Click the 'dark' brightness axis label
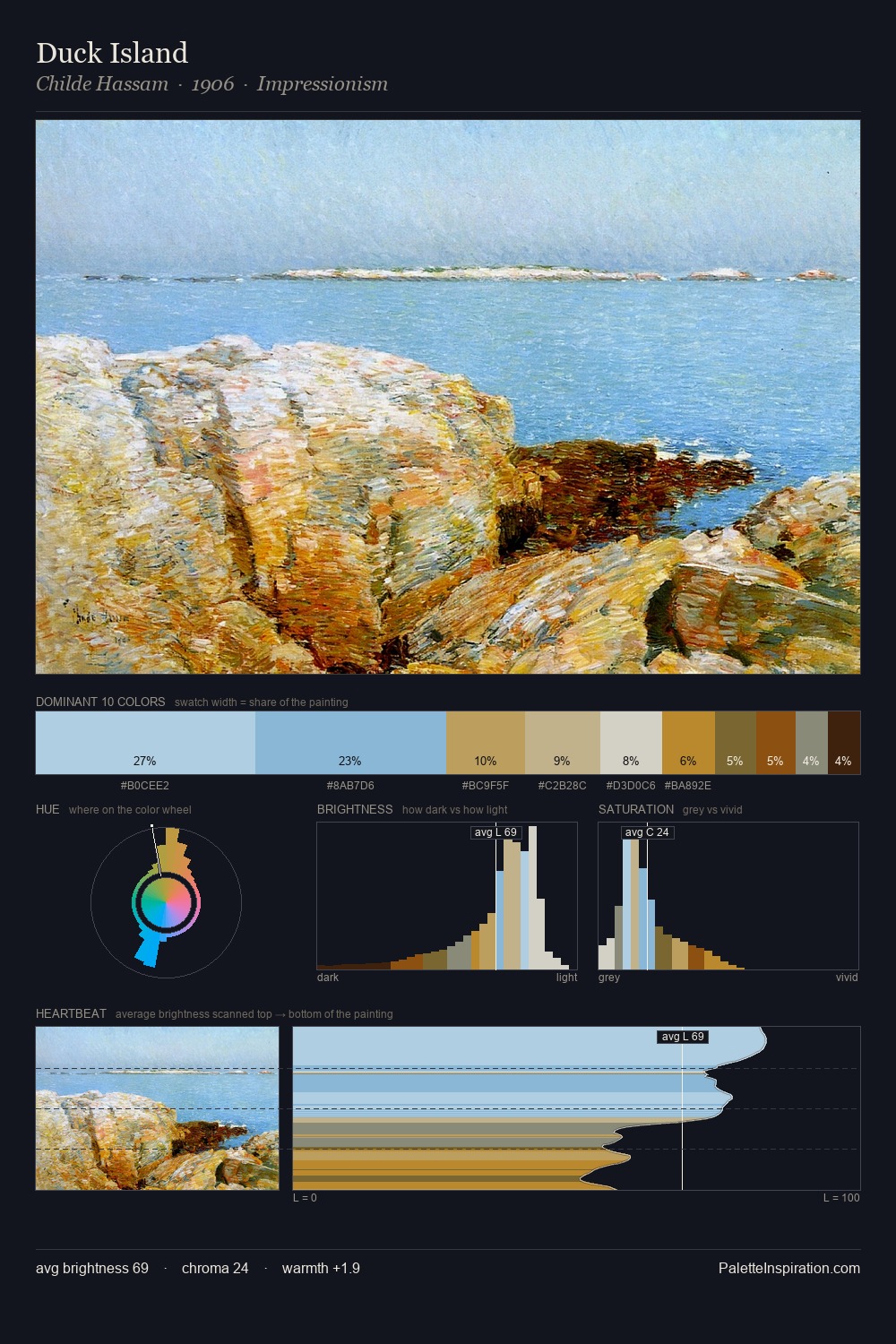The height and width of the screenshot is (1344, 896). coord(328,978)
